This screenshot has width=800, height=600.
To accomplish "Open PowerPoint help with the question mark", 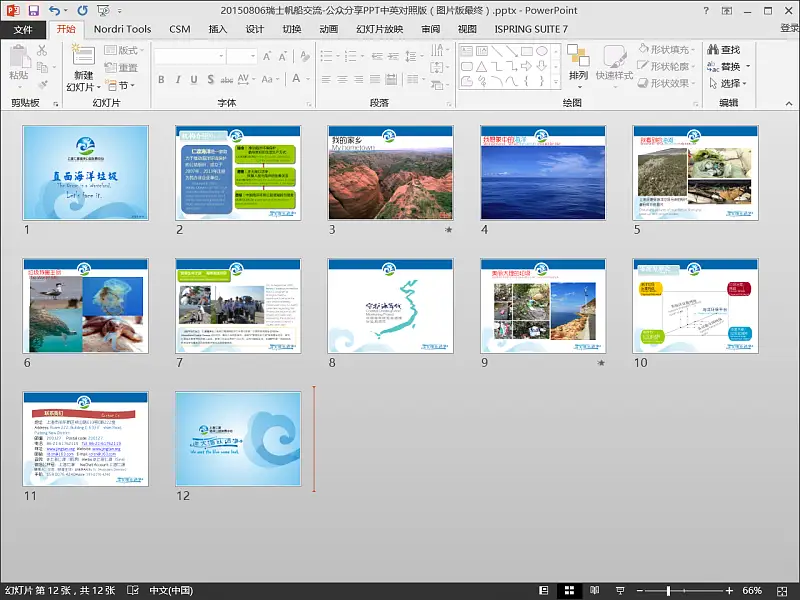I will [706, 10].
